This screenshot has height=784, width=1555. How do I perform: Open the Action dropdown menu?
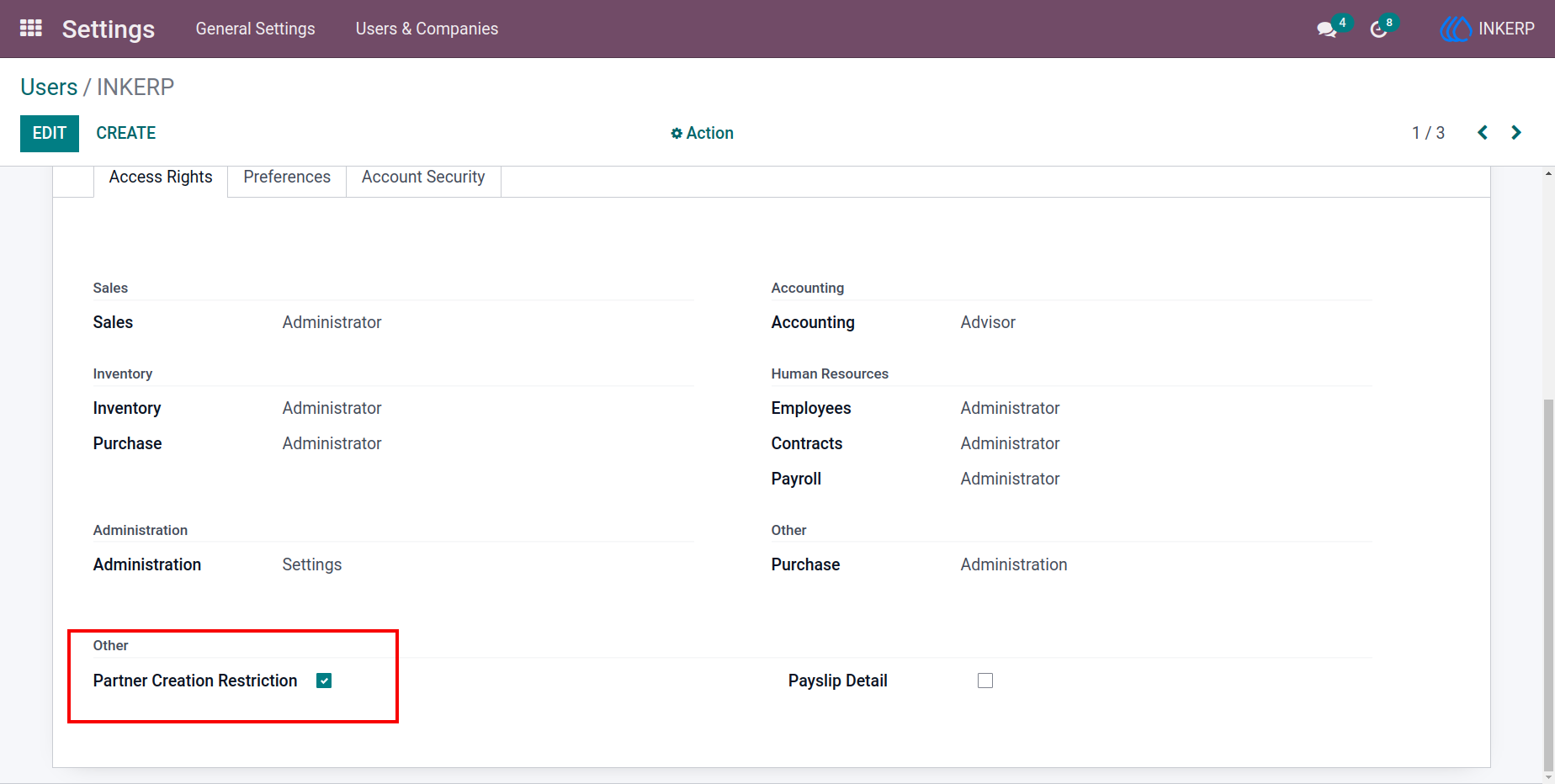(702, 133)
